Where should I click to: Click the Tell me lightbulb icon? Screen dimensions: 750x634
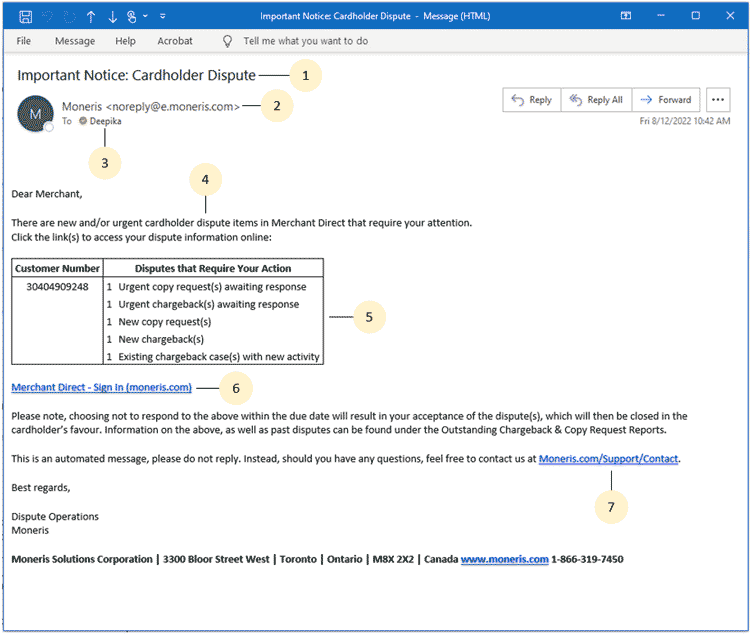pyautogui.click(x=227, y=41)
